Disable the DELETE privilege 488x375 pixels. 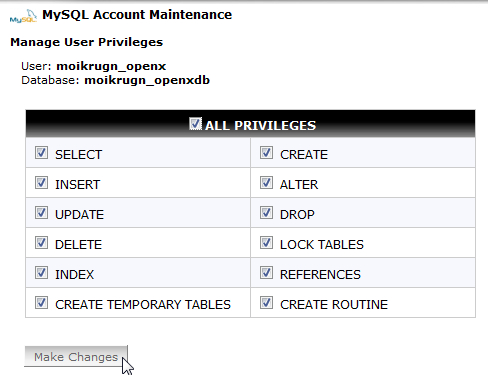41,243
